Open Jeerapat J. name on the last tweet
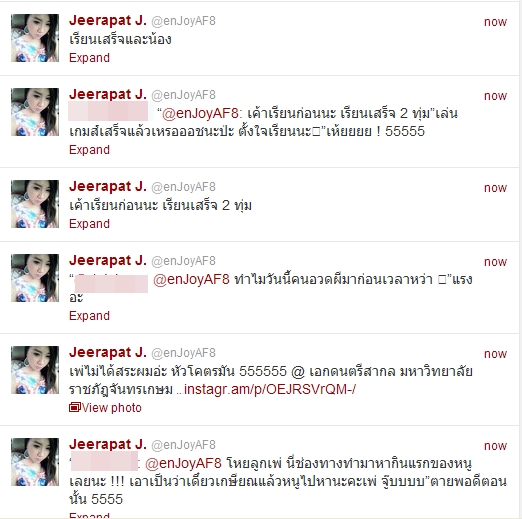 click(108, 445)
